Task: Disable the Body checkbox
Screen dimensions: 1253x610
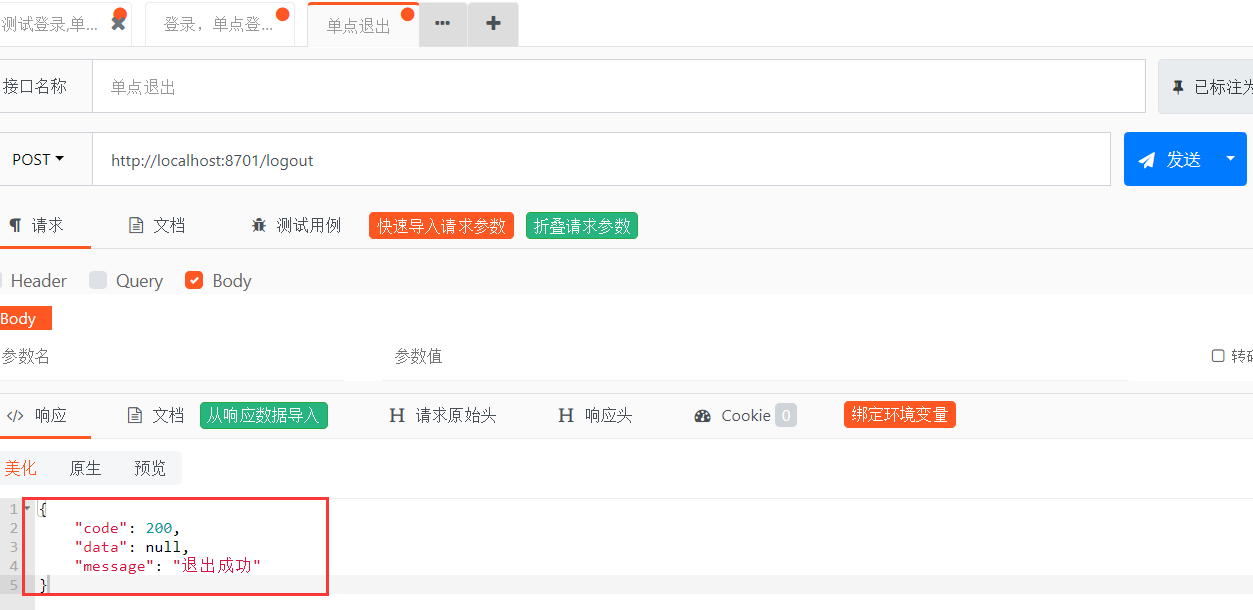Action: coord(194,281)
